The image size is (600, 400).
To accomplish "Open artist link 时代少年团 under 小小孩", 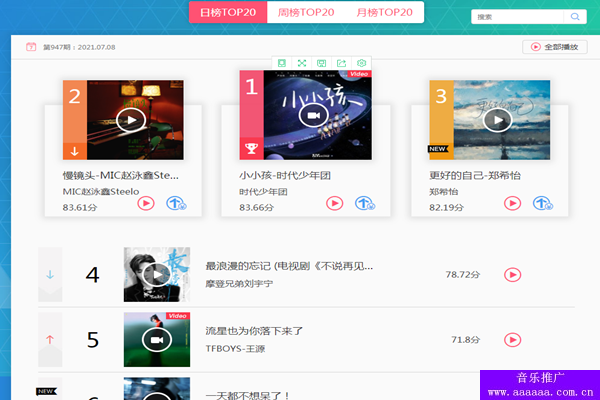I will (263, 191).
